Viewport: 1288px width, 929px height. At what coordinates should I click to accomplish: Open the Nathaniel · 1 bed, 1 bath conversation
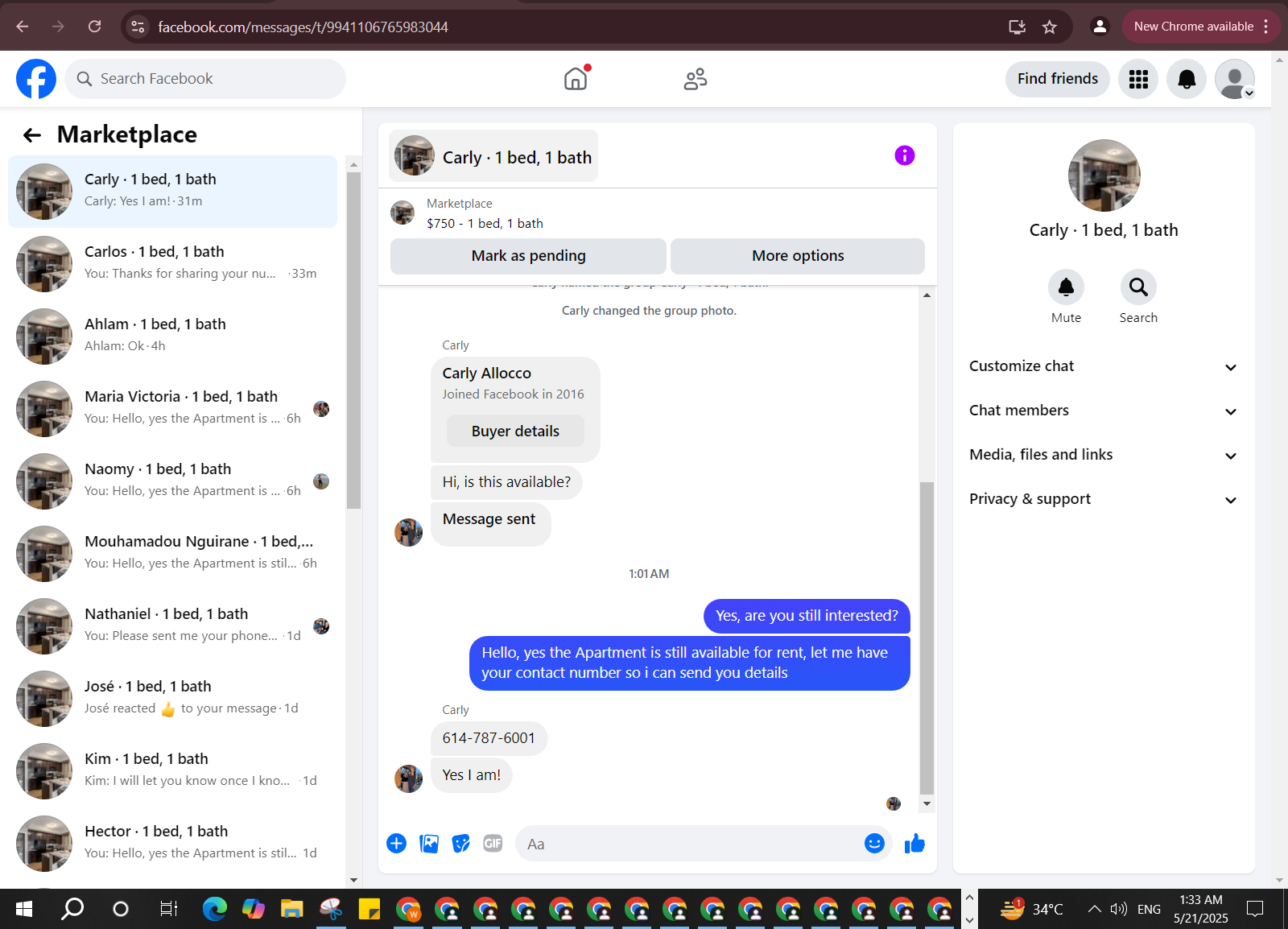tap(172, 626)
